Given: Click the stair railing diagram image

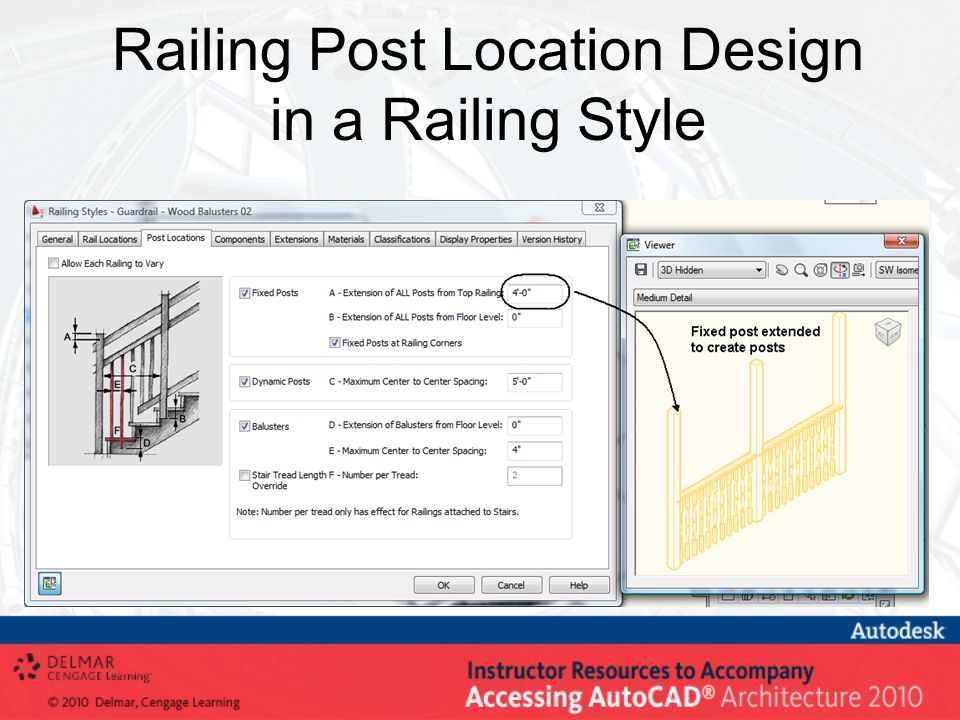Looking at the screenshot, I should pyautogui.click(x=135, y=371).
